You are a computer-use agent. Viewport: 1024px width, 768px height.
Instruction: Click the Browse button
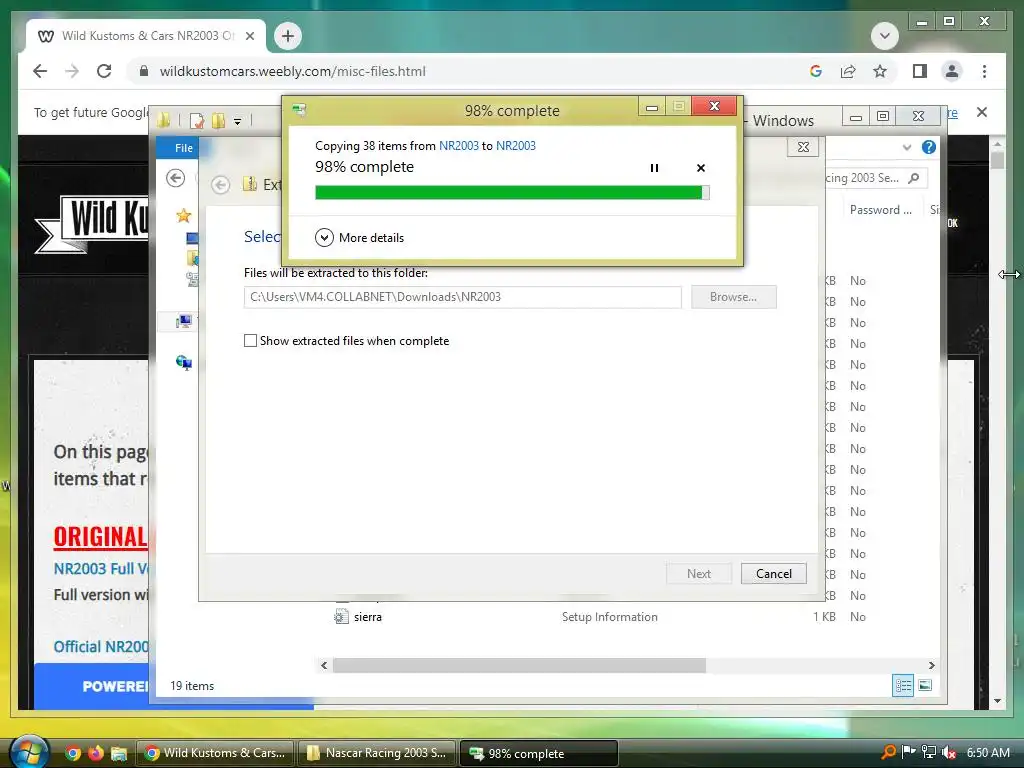point(733,296)
